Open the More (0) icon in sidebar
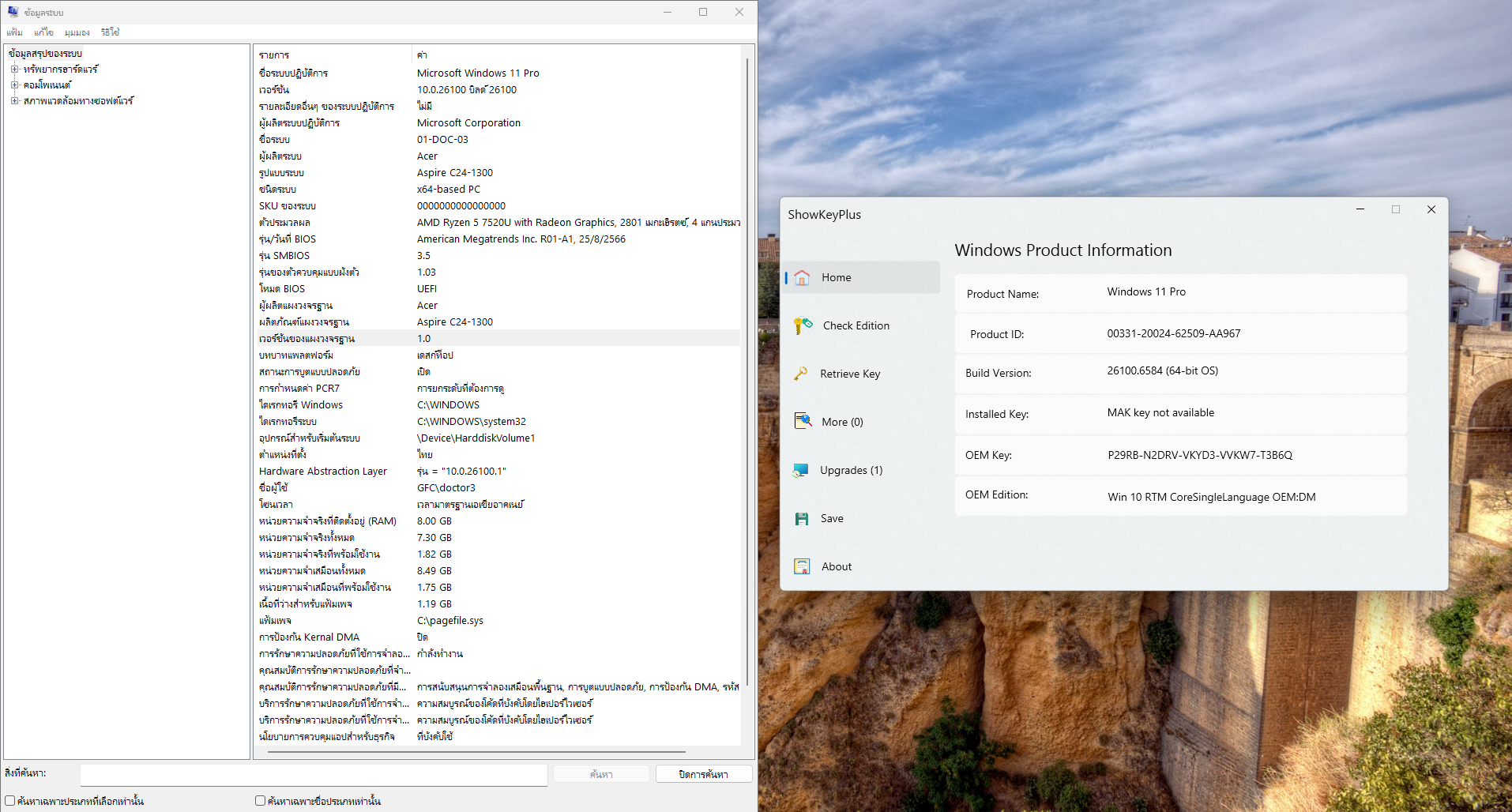The image size is (1512, 812). (x=803, y=421)
